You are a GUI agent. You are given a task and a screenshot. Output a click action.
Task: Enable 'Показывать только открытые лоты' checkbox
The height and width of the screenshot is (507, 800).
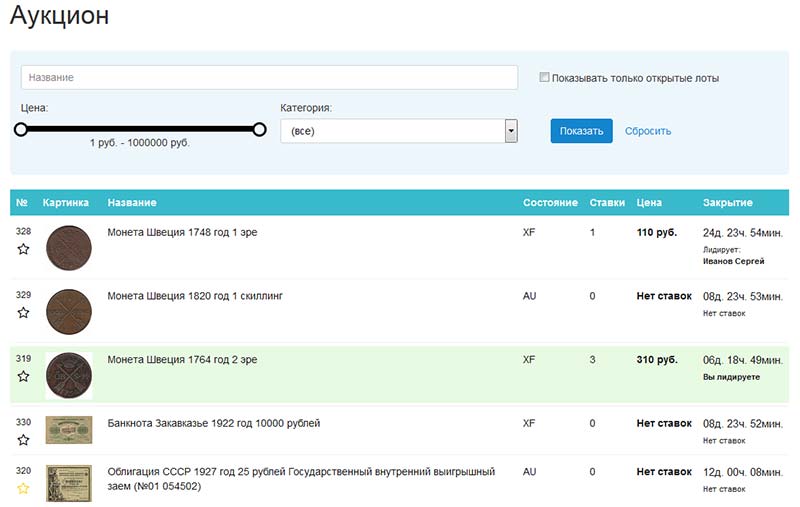coord(544,78)
